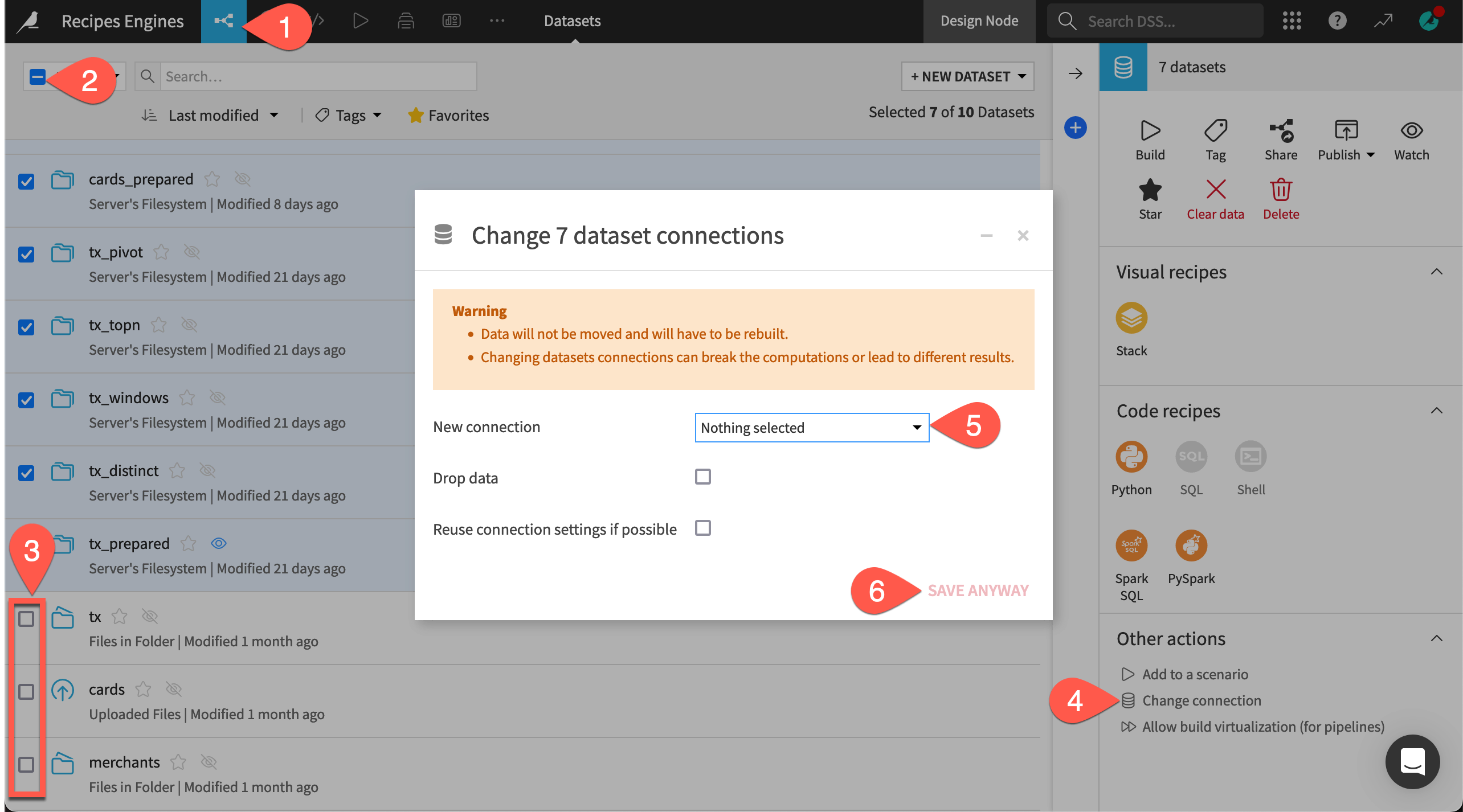Open the user profile avatar
1463x812 pixels.
point(1429,20)
